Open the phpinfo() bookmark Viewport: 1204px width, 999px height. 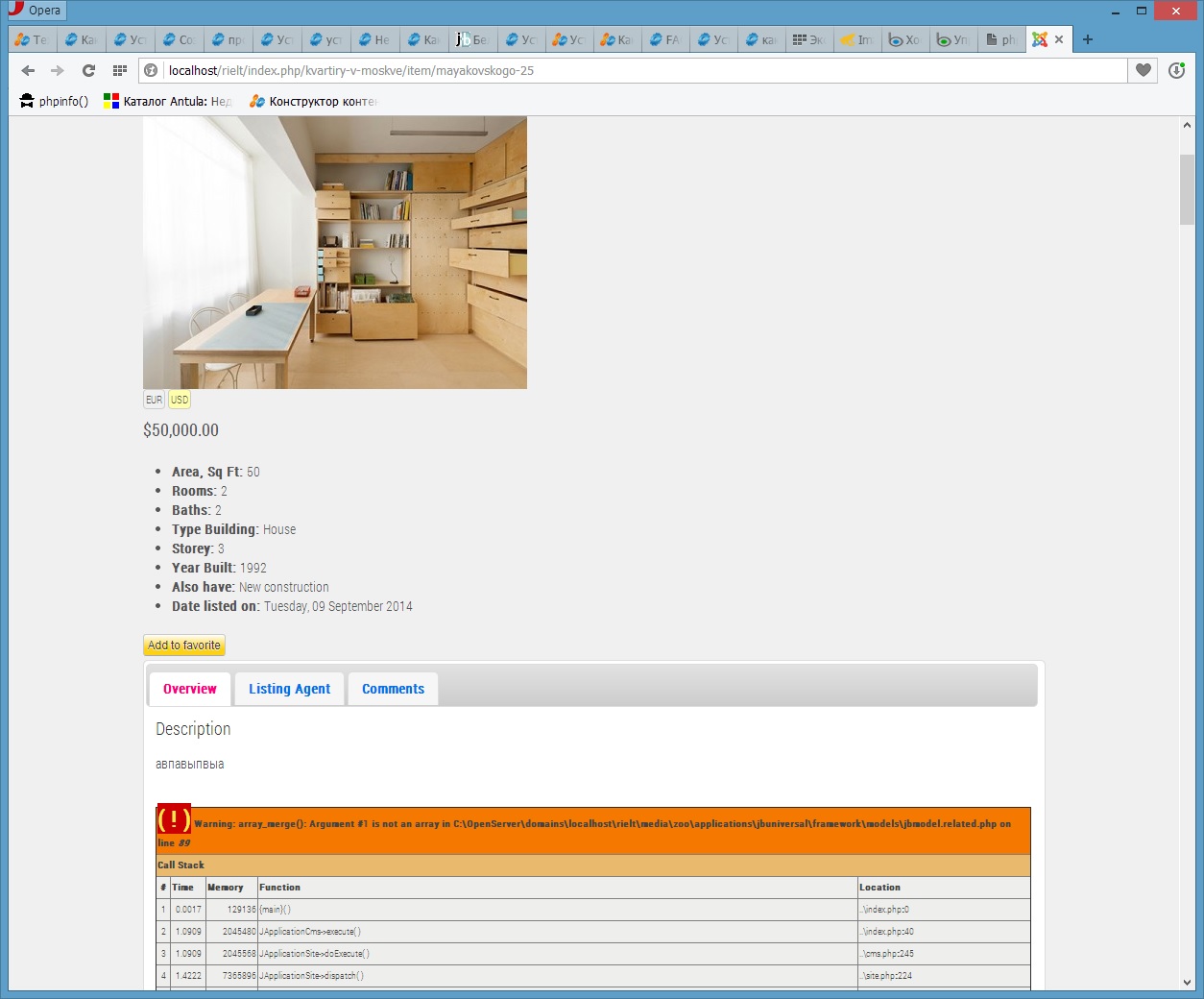click(x=54, y=101)
